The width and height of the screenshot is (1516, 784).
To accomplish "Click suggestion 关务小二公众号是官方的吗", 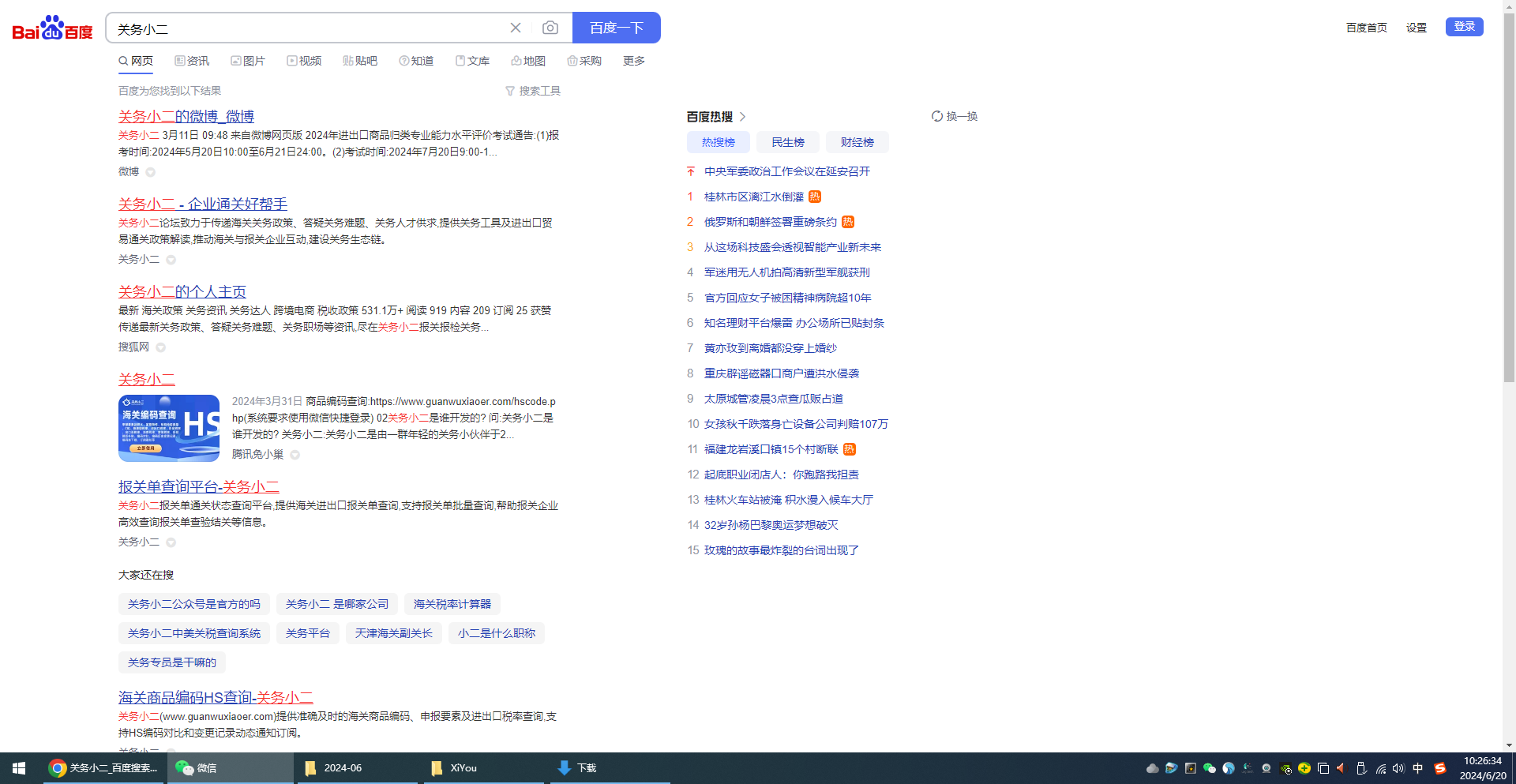I will click(194, 604).
